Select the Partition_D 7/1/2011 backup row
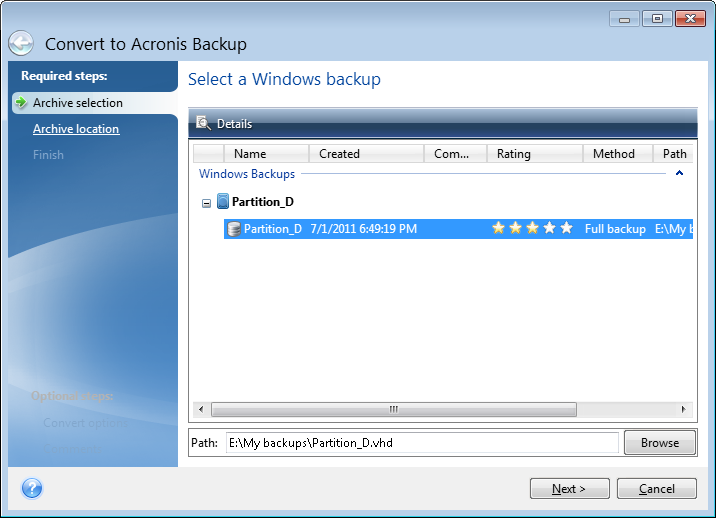Image resolution: width=716 pixels, height=518 pixels. (458, 228)
